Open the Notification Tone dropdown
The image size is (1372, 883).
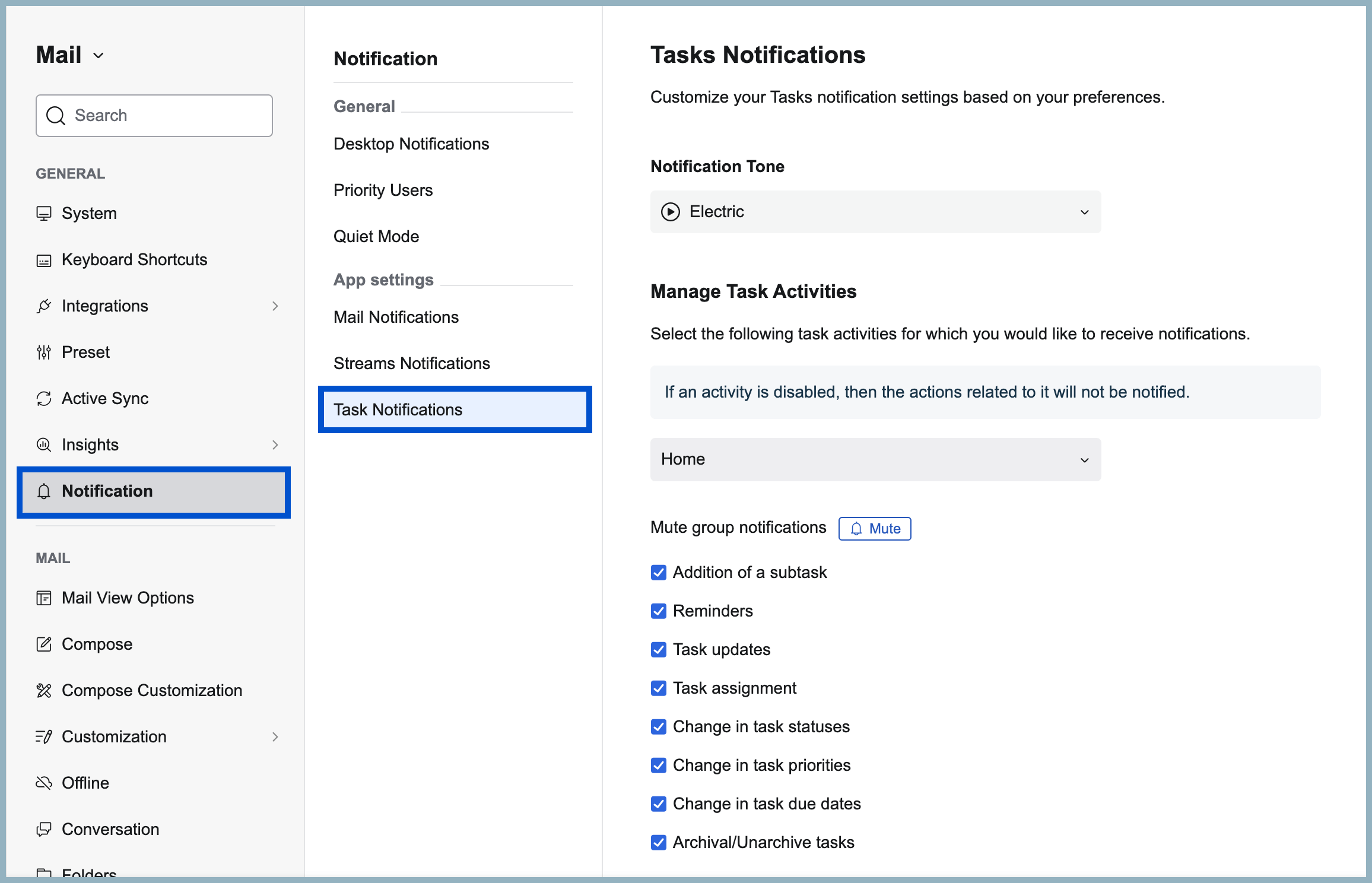[x=1085, y=211]
